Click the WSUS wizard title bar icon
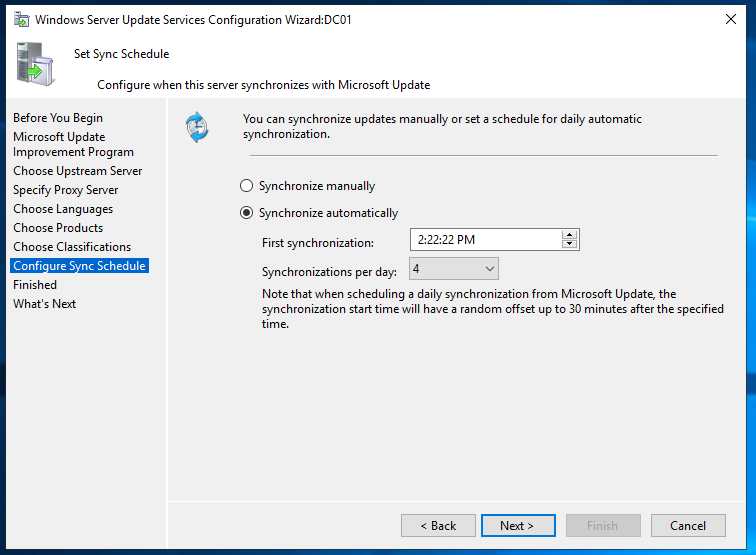 [21, 20]
